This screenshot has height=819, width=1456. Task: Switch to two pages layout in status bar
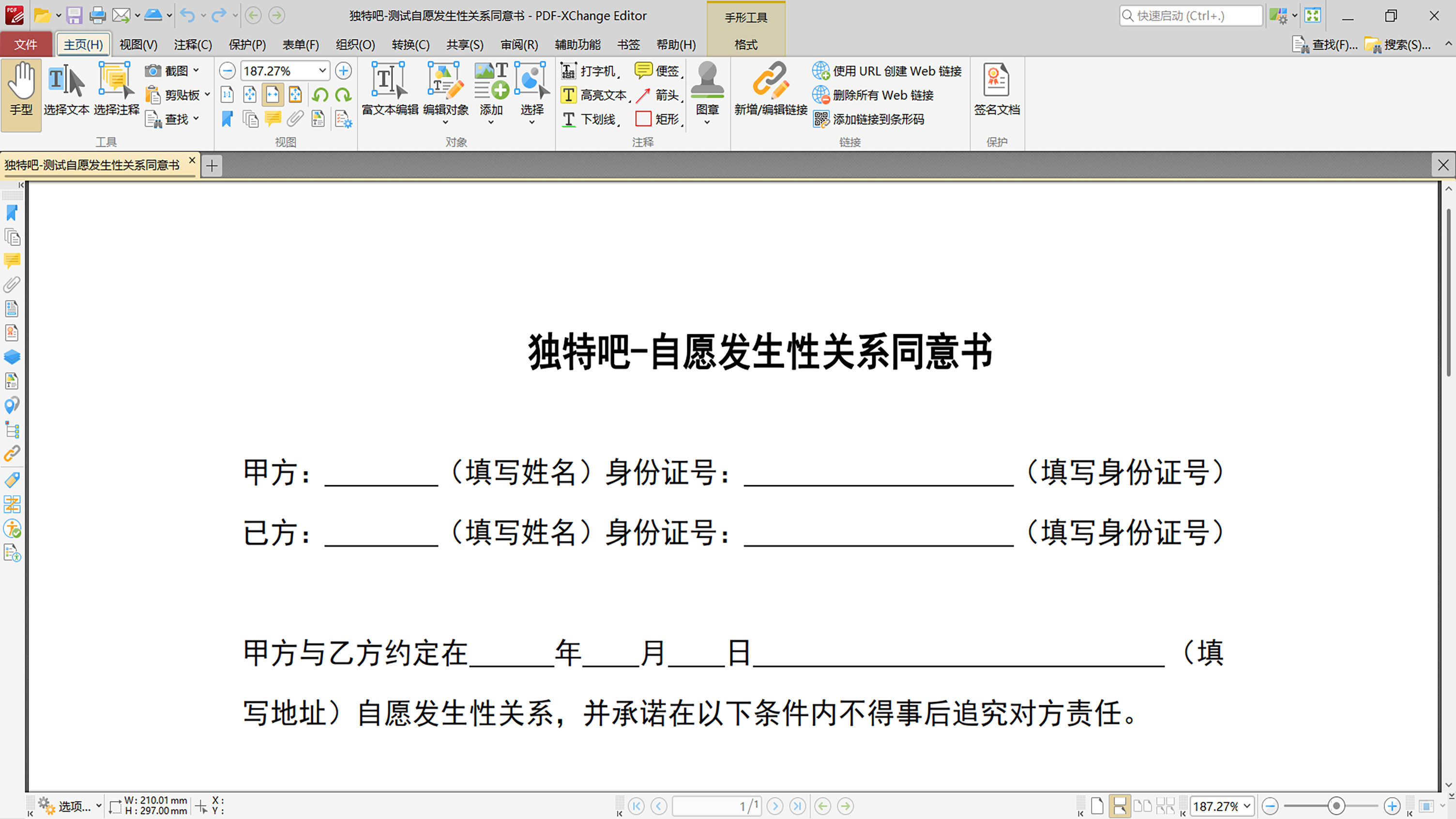[x=1142, y=806]
